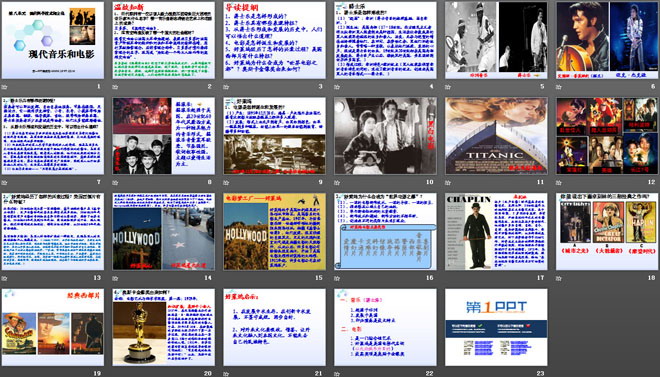Select the TITANIC poster slide 11

(496, 136)
